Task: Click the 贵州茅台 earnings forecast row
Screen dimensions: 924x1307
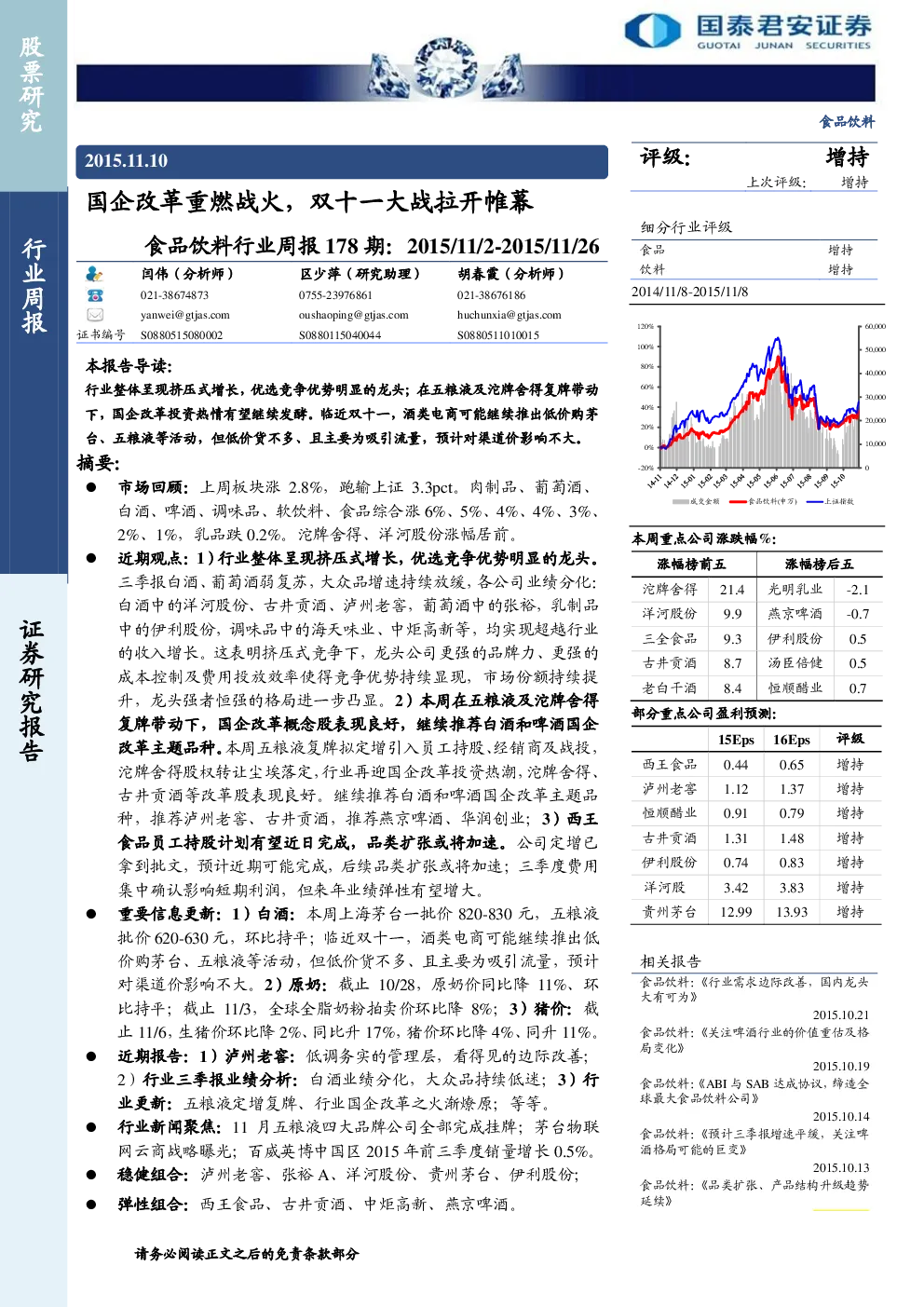Action: [756, 912]
